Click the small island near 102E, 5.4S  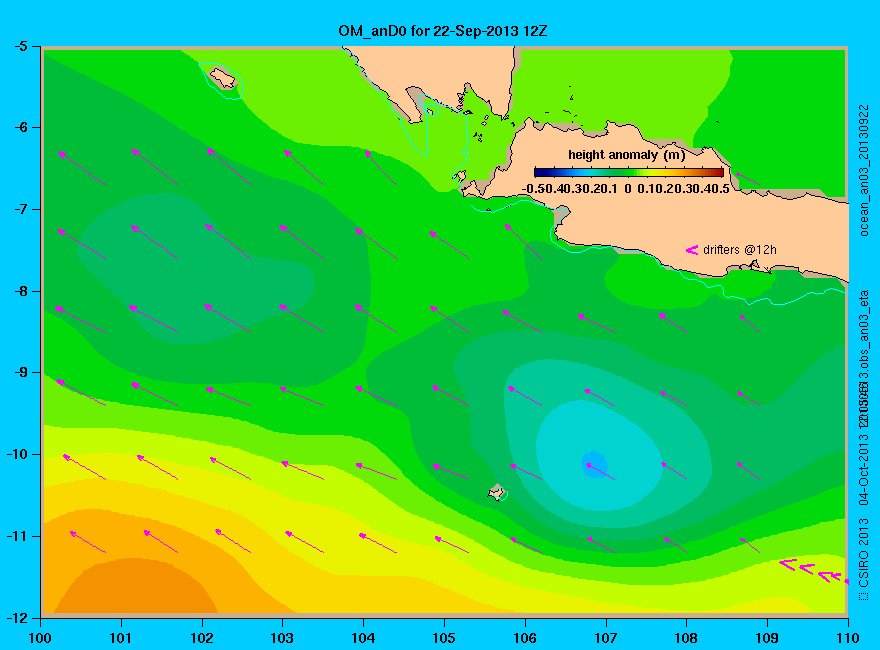click(x=223, y=78)
